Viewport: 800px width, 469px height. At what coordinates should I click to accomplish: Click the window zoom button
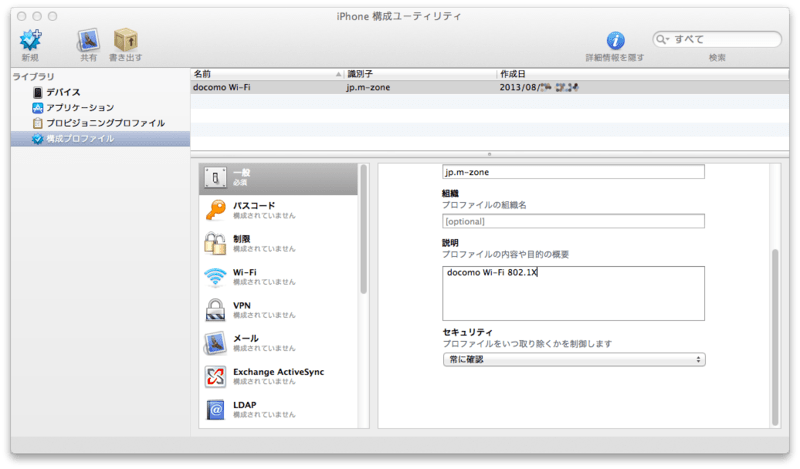(53, 16)
